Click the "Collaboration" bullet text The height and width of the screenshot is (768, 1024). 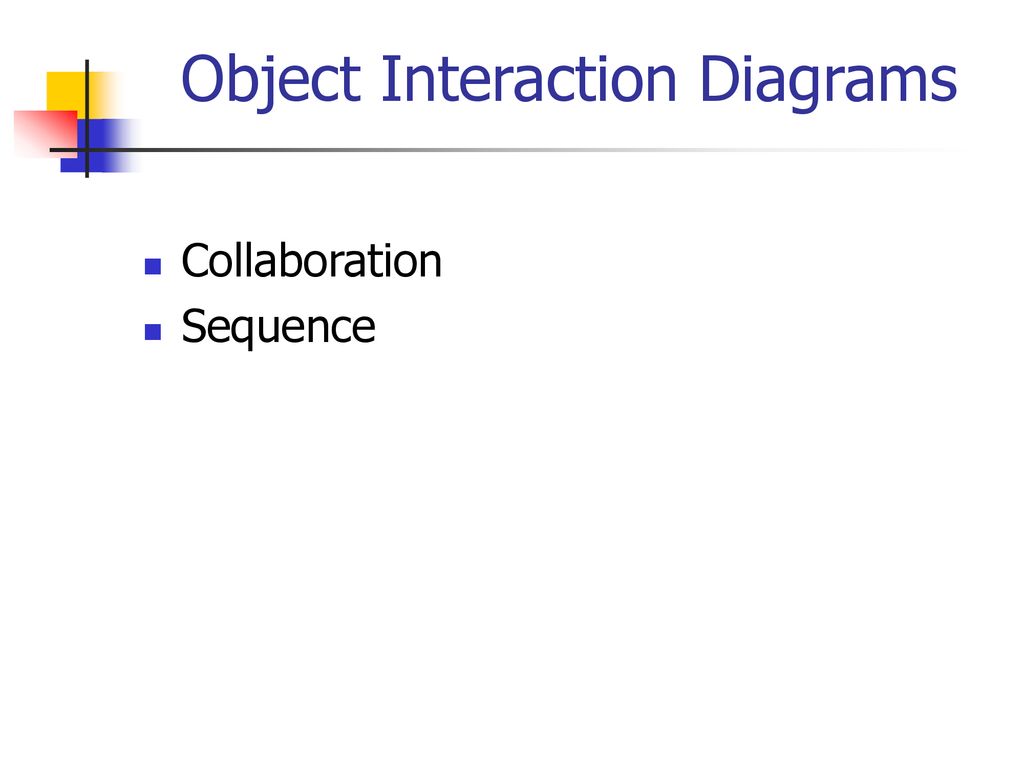[x=312, y=261]
